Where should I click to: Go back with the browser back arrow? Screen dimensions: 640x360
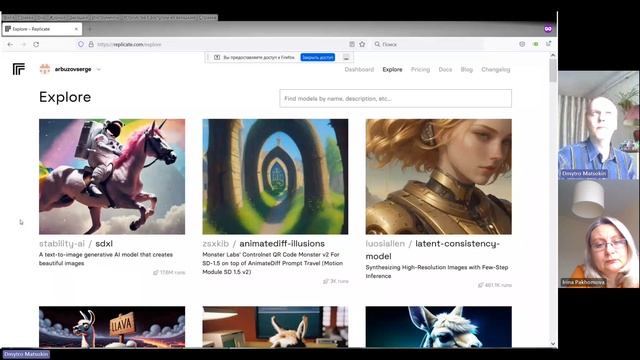point(10,44)
